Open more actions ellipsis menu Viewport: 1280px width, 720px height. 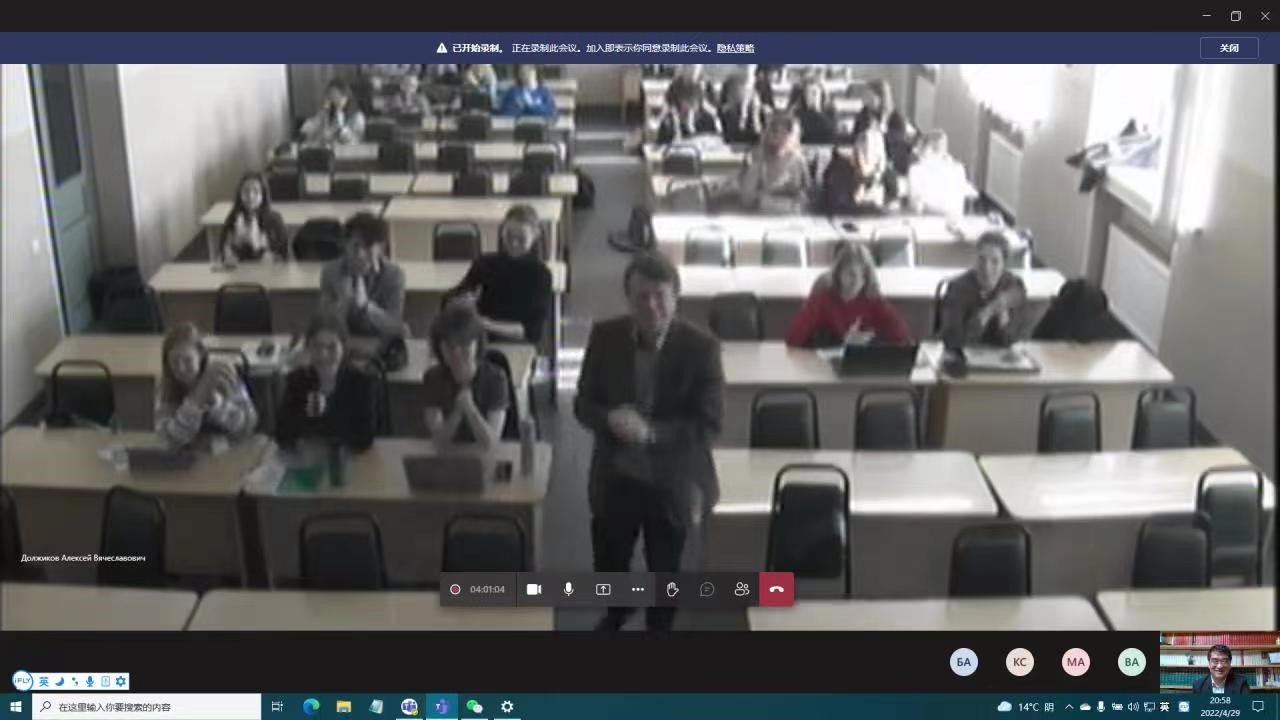638,590
